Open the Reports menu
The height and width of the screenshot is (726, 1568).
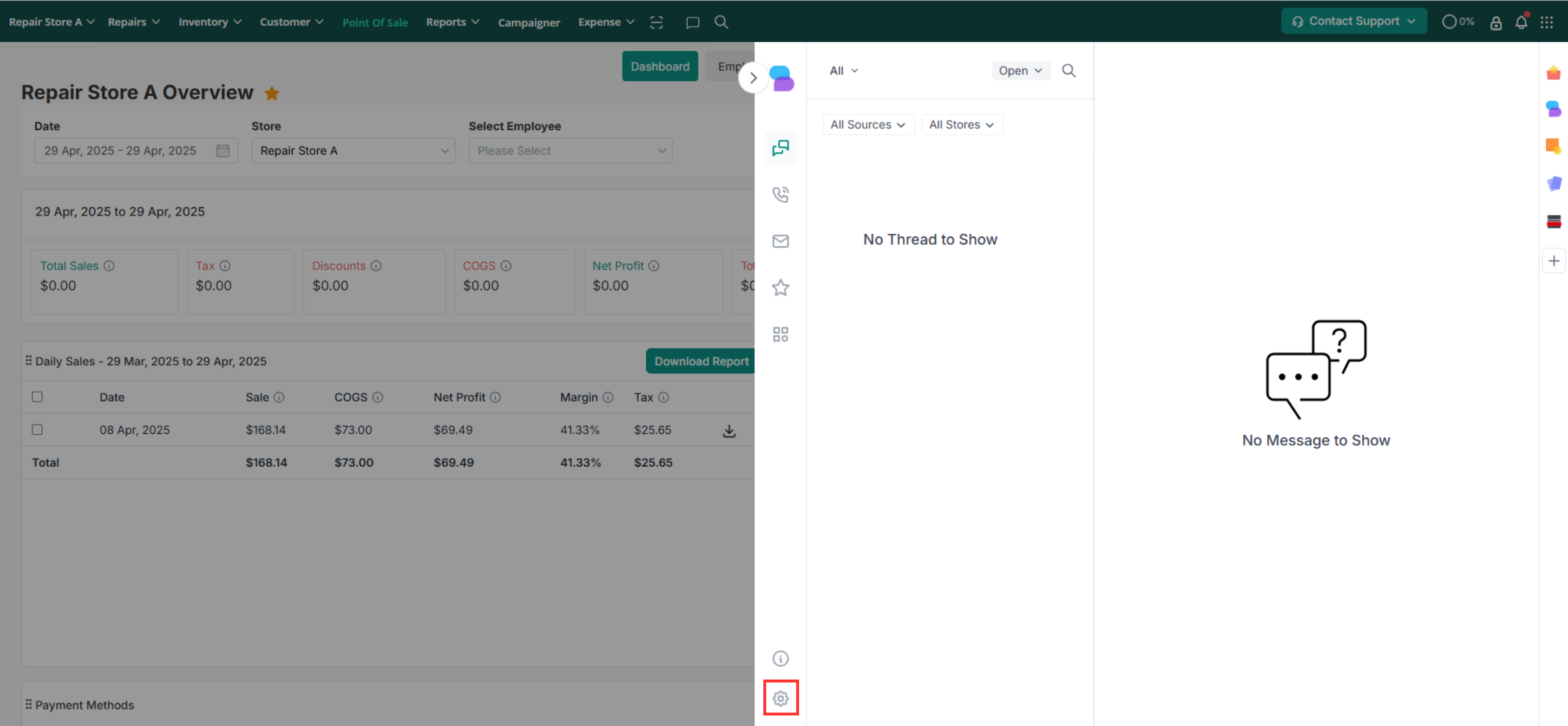click(x=452, y=22)
